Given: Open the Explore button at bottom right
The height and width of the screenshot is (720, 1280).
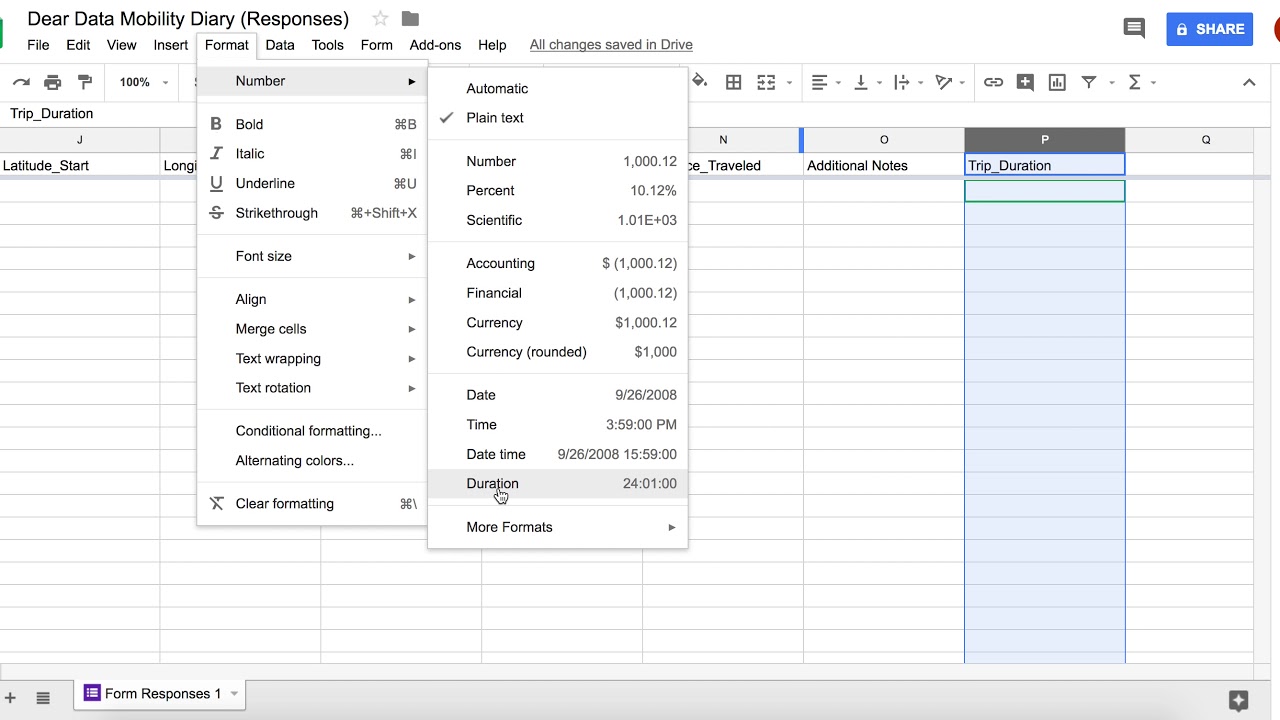Looking at the screenshot, I should [x=1238, y=700].
